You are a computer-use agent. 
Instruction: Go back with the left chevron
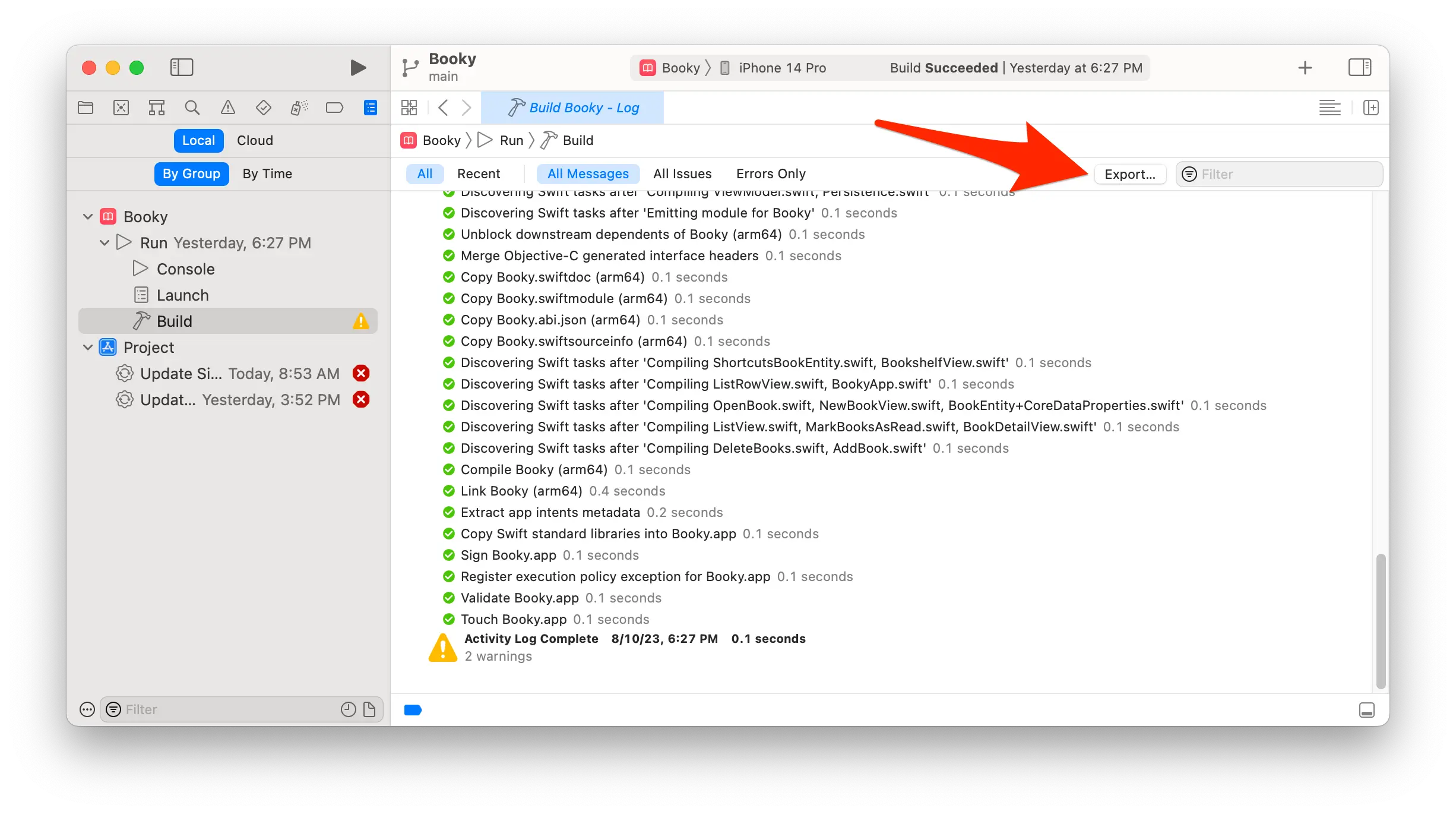[x=442, y=108]
